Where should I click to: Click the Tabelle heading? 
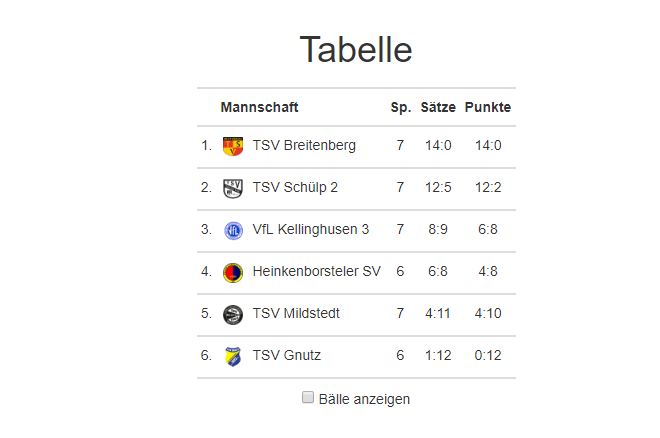[356, 49]
